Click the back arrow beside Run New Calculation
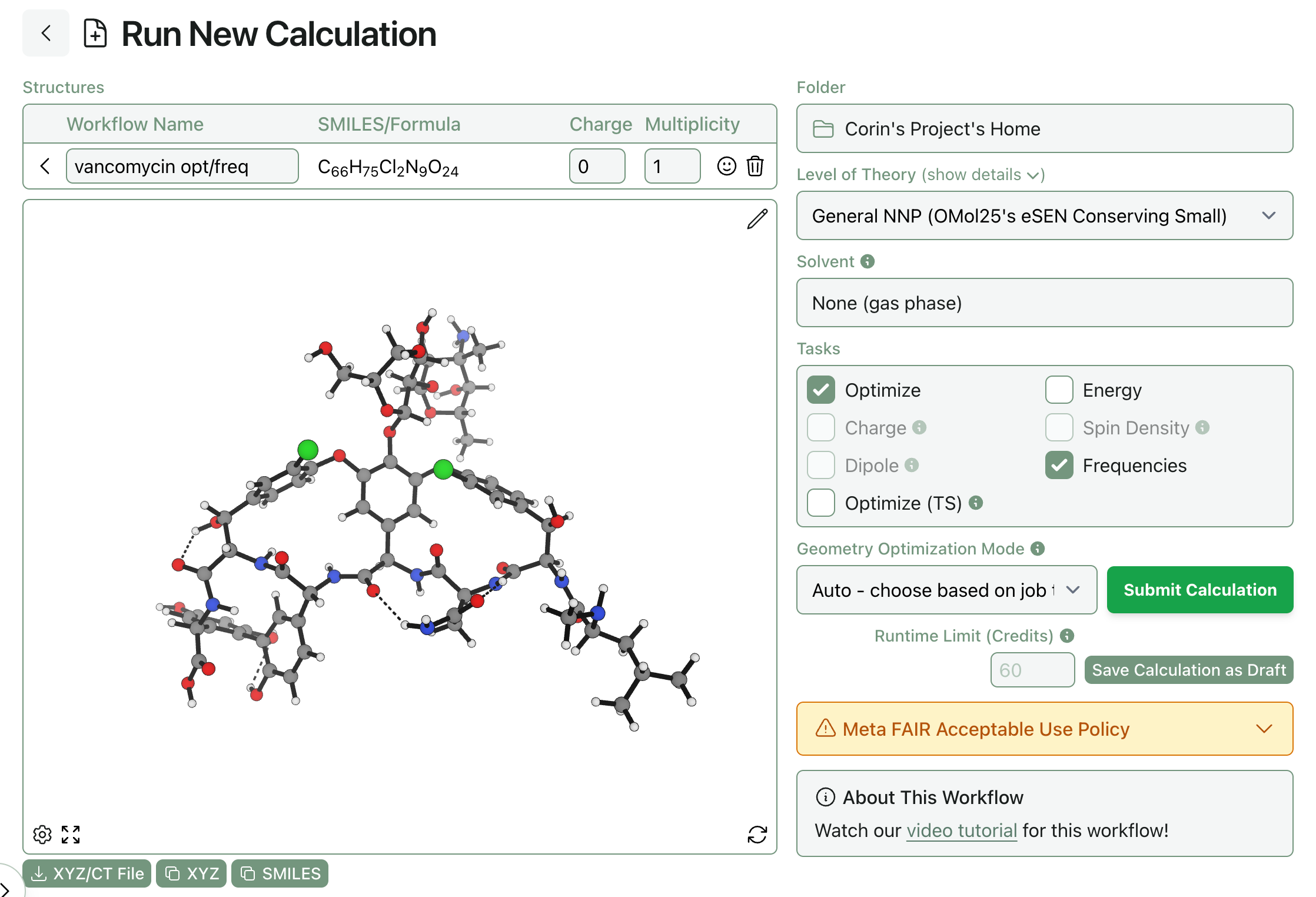1316x897 pixels. tap(46, 34)
